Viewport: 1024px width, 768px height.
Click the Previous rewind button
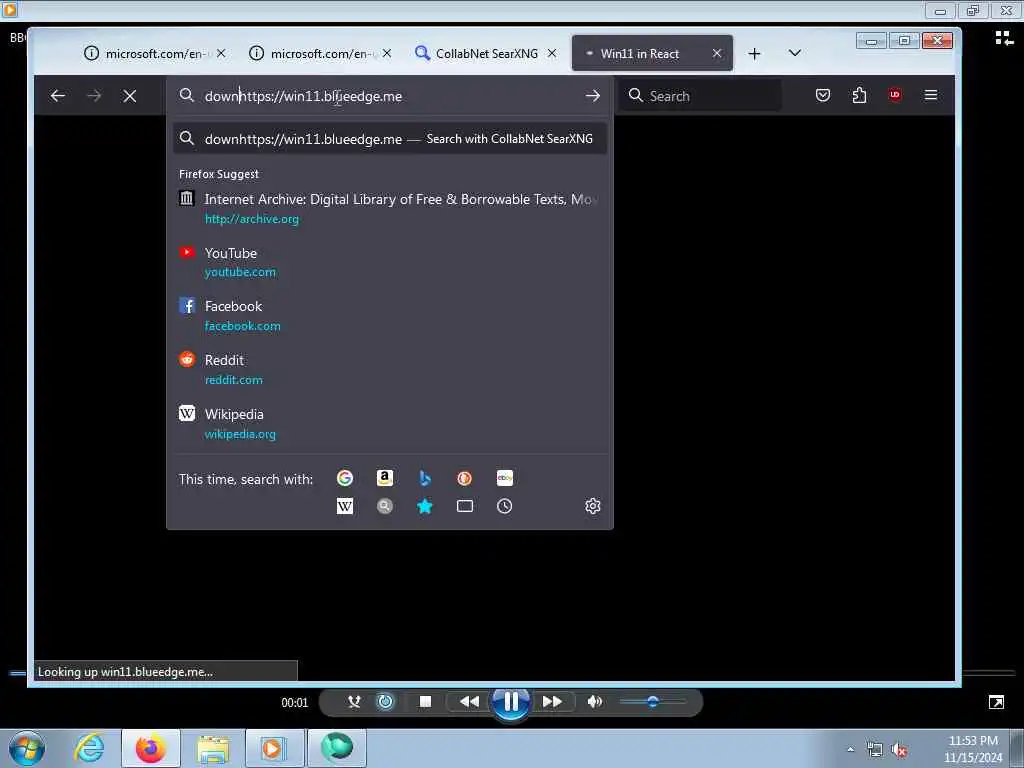coord(469,701)
